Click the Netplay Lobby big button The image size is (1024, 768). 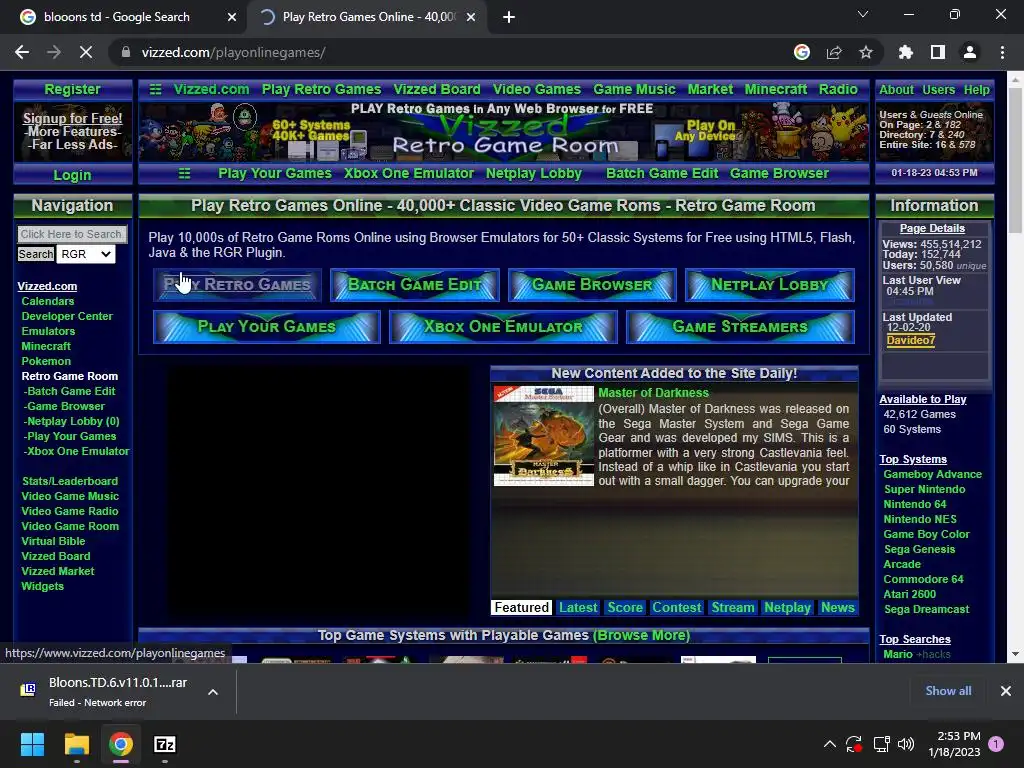pos(770,285)
